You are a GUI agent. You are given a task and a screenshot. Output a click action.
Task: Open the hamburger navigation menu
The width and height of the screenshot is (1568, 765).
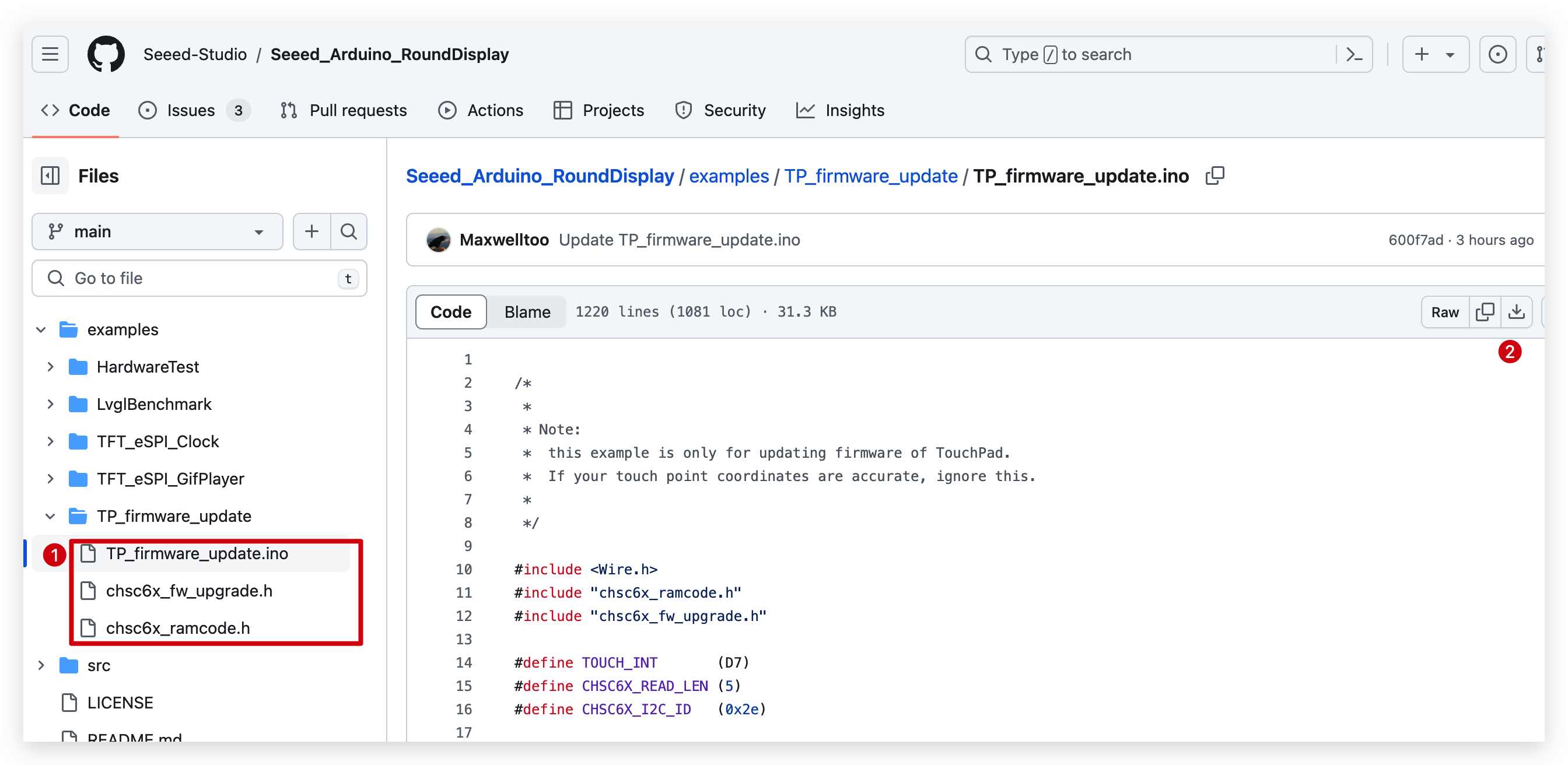pos(50,54)
